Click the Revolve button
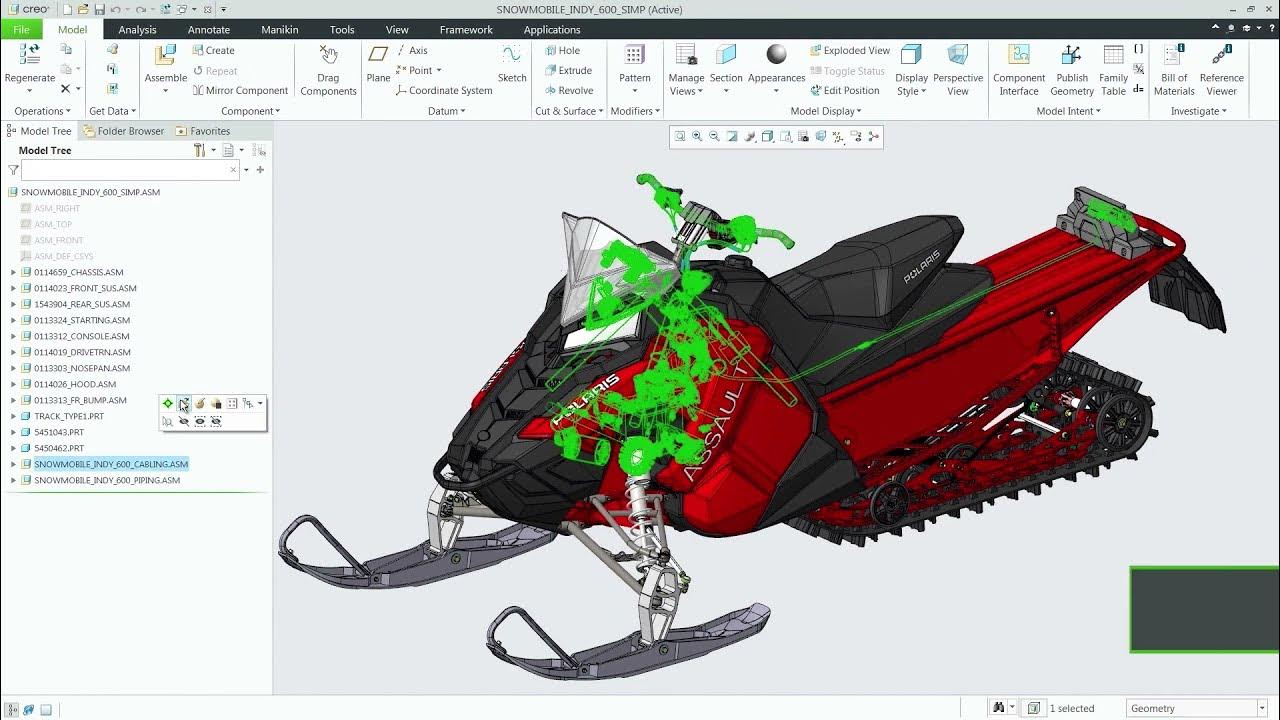1280x720 pixels. [x=568, y=90]
